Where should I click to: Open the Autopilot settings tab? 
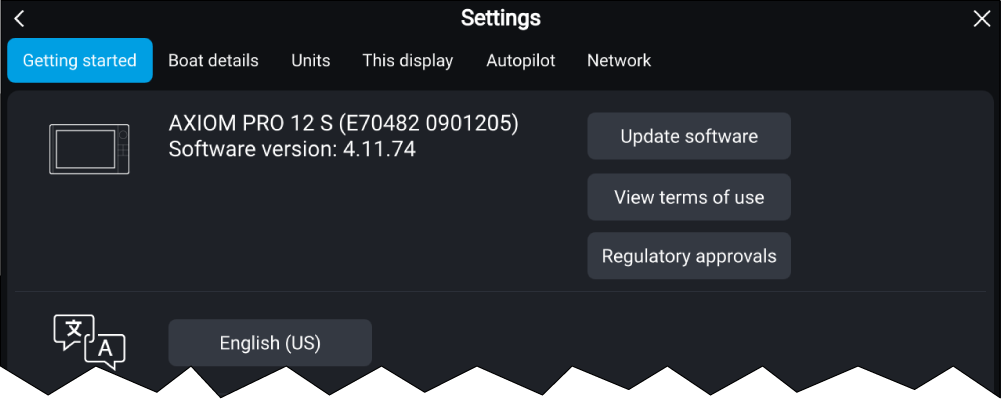pos(520,60)
